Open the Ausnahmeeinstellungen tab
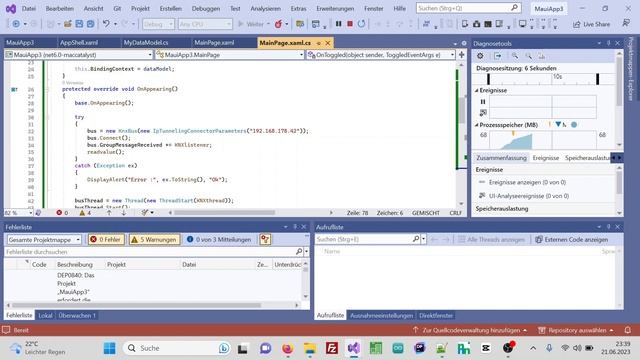Image resolution: width=640 pixels, height=360 pixels. (x=381, y=316)
